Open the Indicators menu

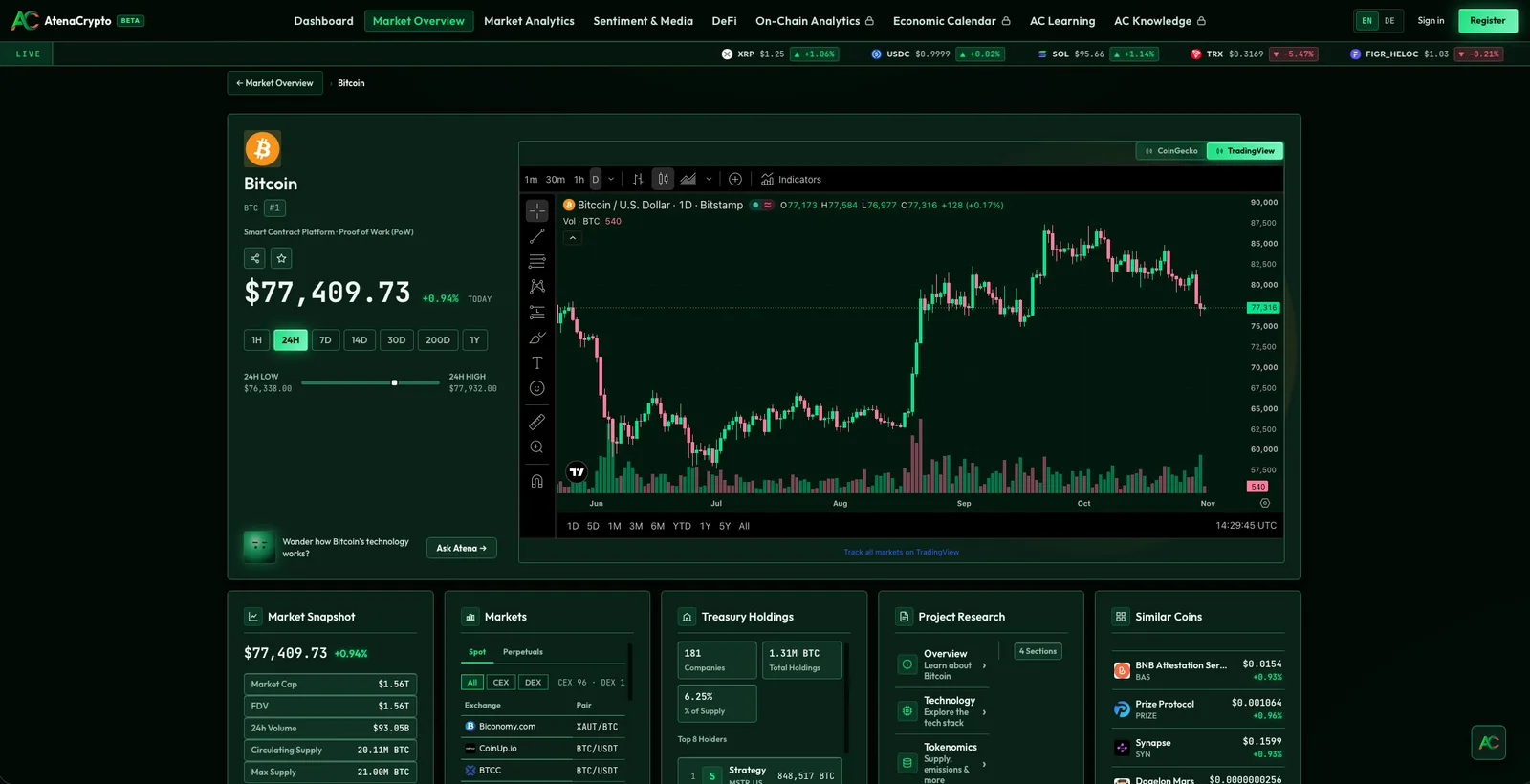tap(791, 179)
